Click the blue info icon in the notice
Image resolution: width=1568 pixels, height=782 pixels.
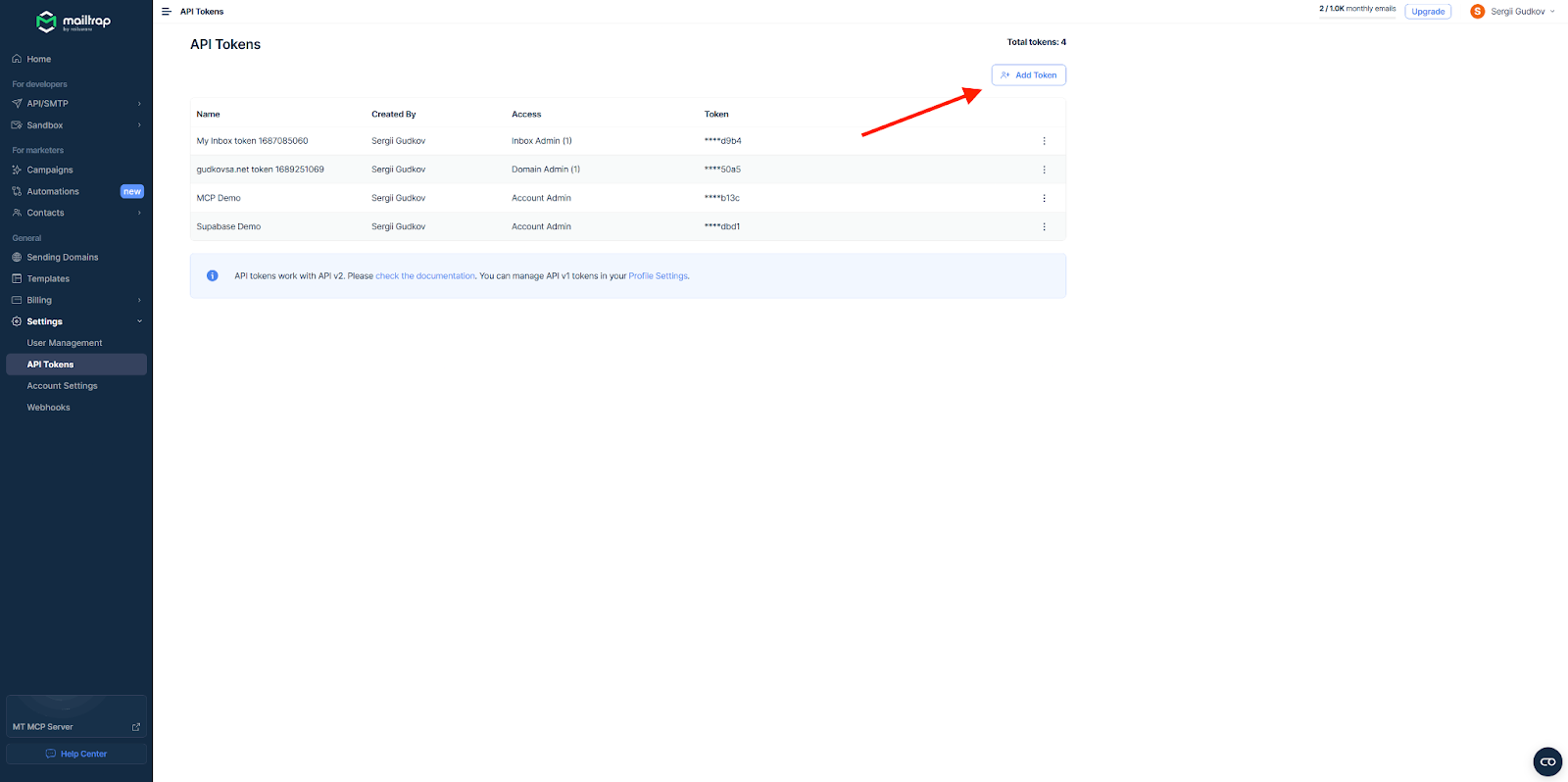(212, 276)
